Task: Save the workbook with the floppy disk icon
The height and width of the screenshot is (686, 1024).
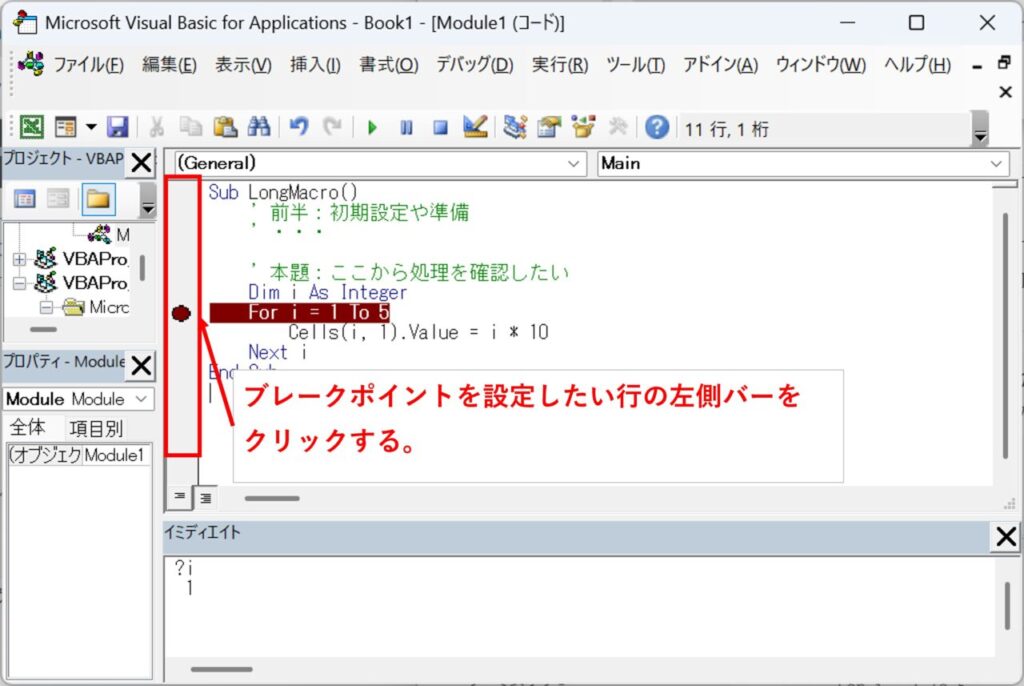Action: coord(118,127)
